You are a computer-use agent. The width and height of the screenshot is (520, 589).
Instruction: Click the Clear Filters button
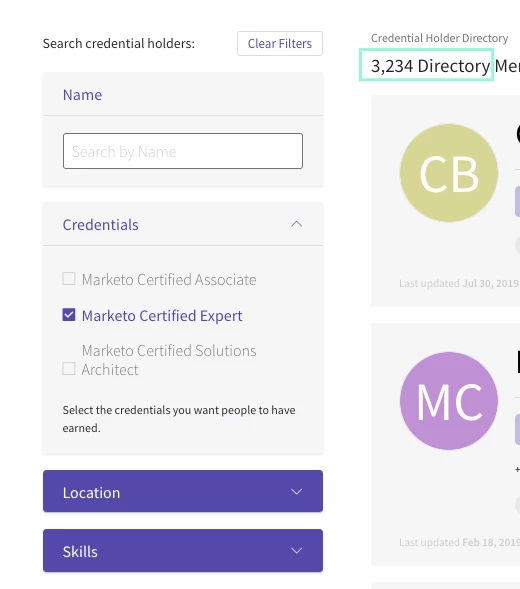coord(280,44)
